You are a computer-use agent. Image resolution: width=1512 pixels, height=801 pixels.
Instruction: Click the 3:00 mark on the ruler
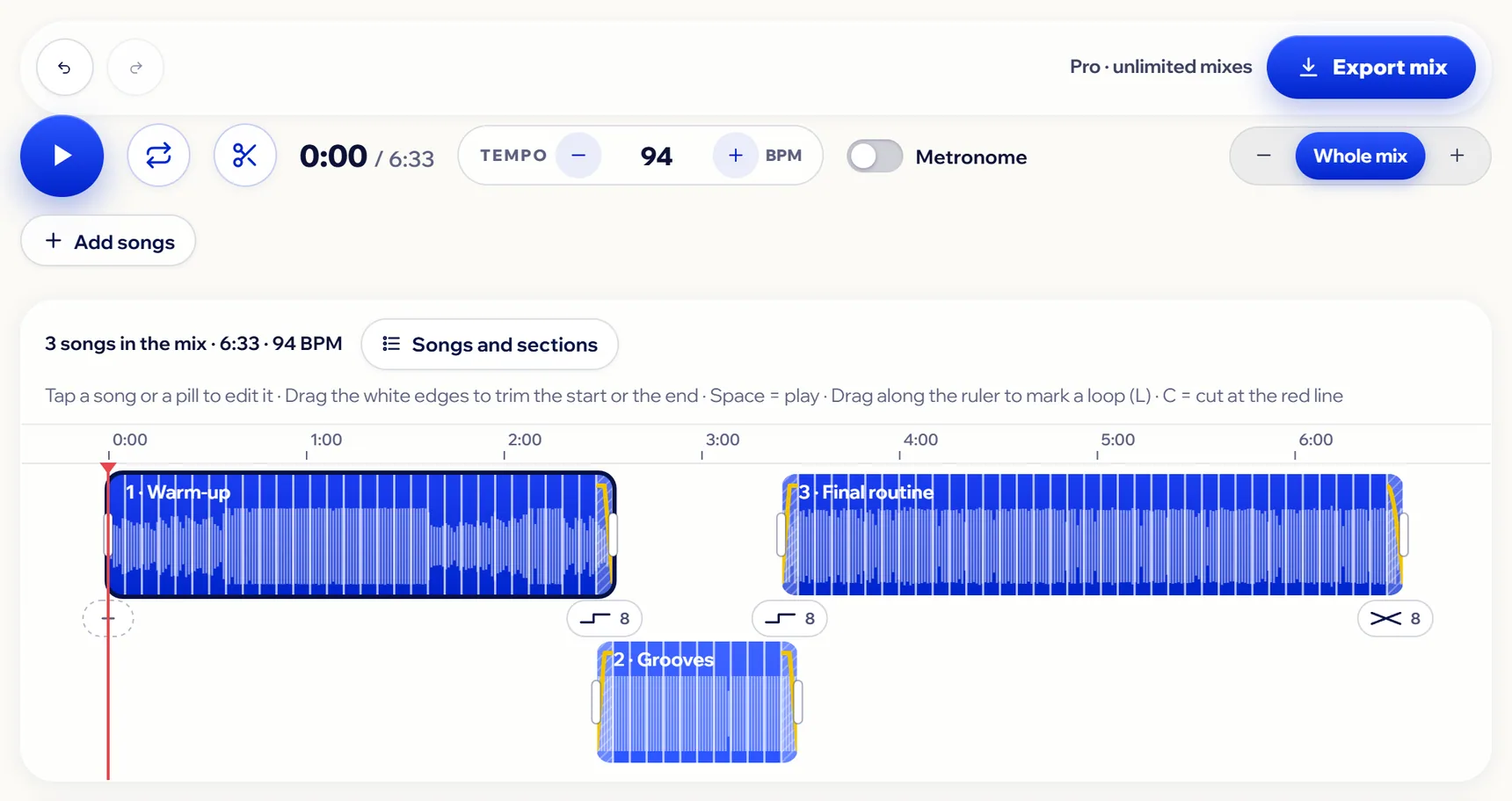click(x=723, y=440)
